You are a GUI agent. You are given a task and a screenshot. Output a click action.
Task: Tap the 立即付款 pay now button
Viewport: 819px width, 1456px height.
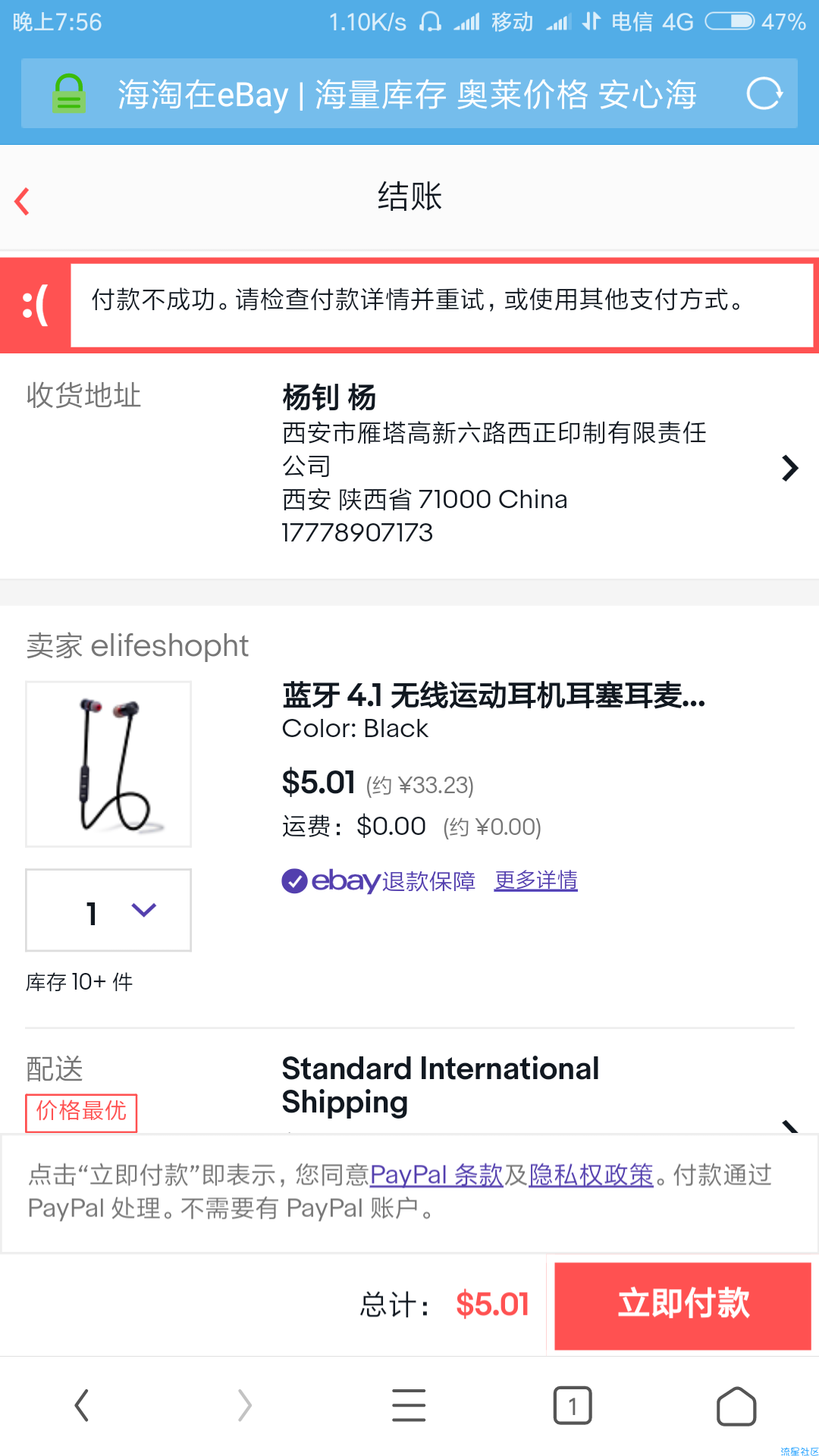[x=682, y=1305]
